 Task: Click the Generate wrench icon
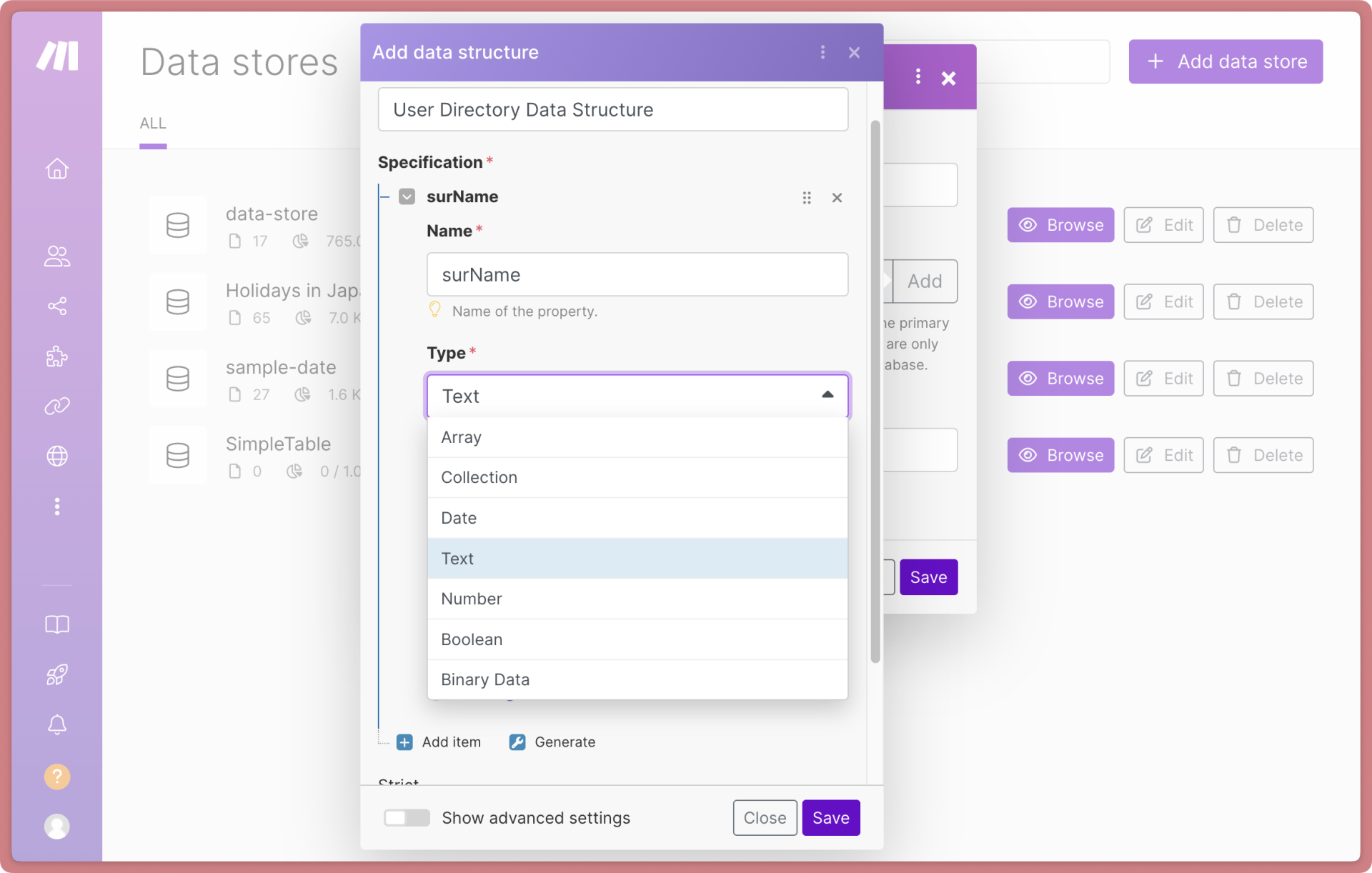point(517,742)
